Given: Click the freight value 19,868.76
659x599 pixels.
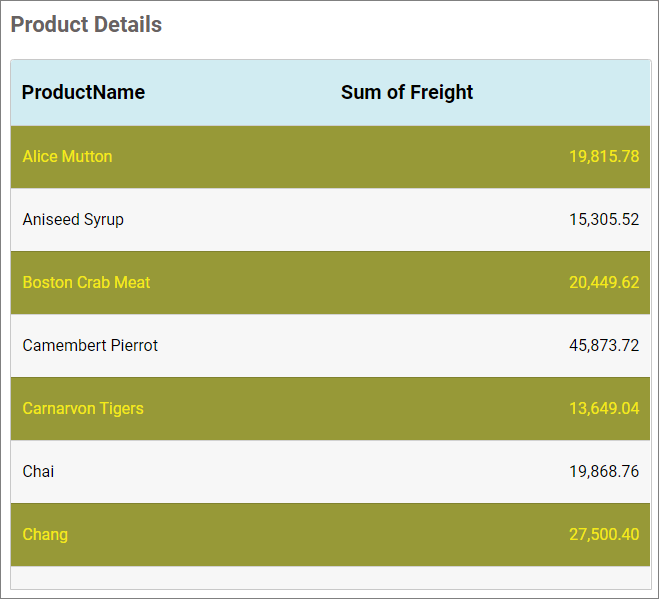Looking at the screenshot, I should [604, 471].
